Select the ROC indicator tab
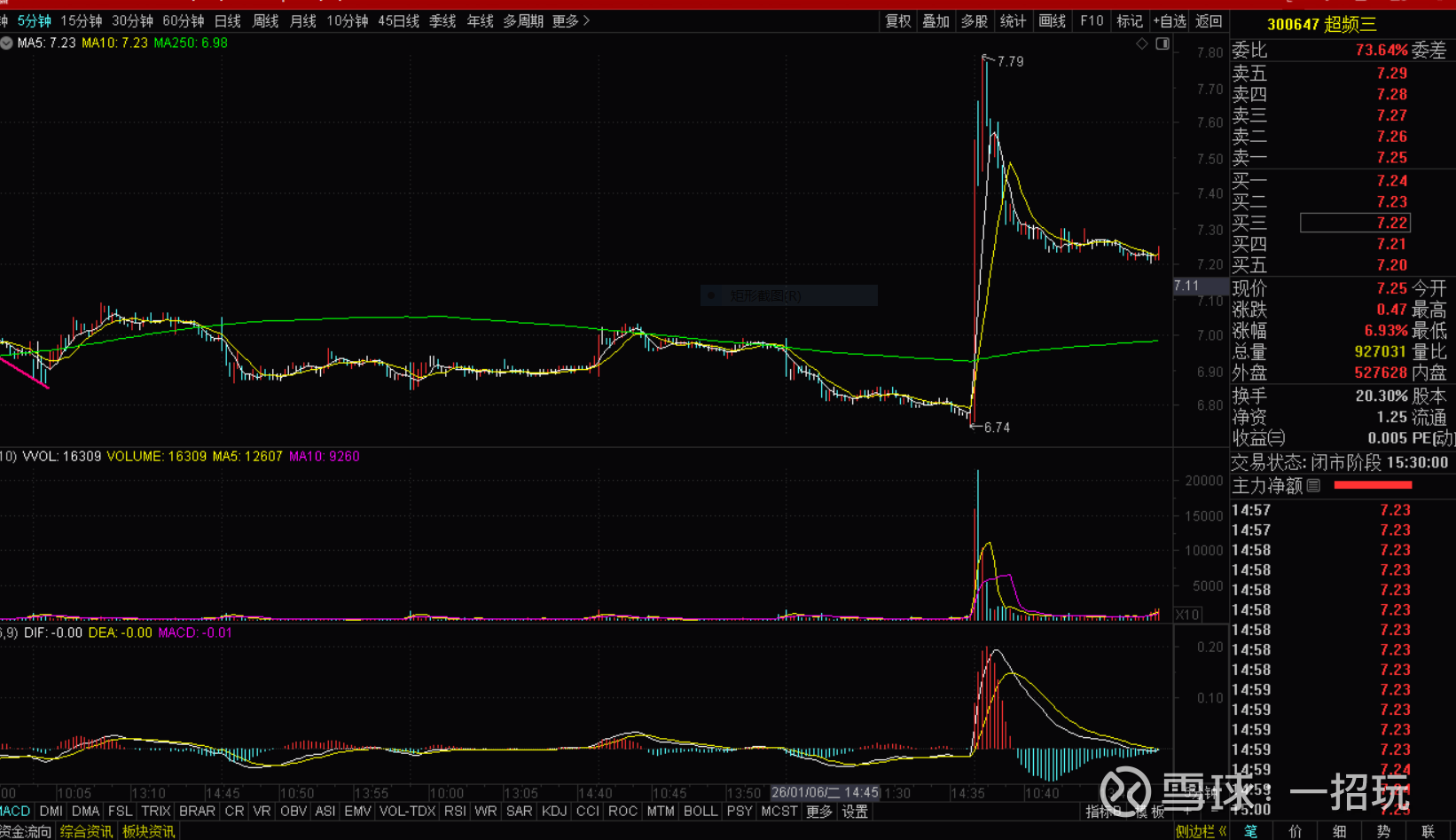1456x840 pixels. click(622, 812)
